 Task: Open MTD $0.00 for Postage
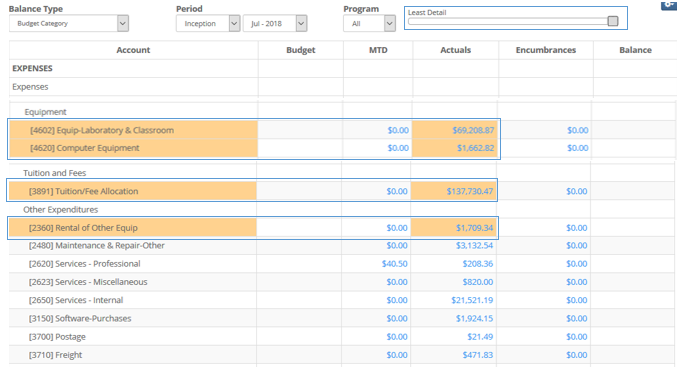point(397,337)
